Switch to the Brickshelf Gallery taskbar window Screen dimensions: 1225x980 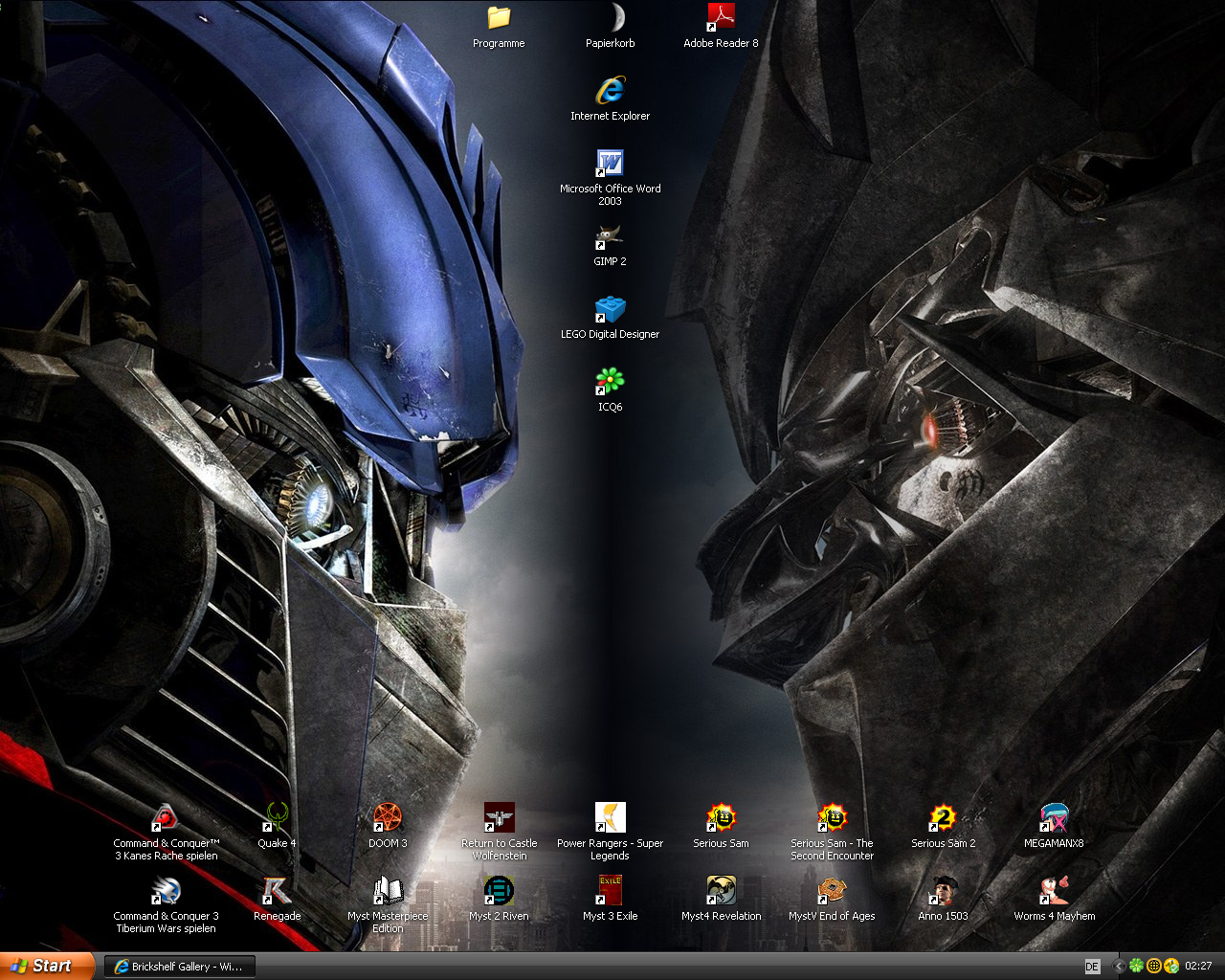[180, 967]
